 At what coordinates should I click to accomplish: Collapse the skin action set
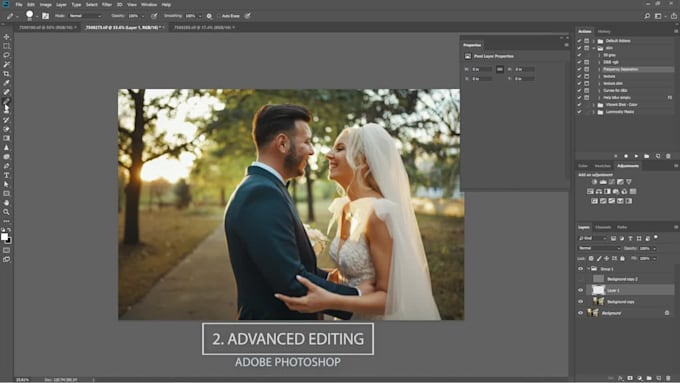tap(594, 48)
